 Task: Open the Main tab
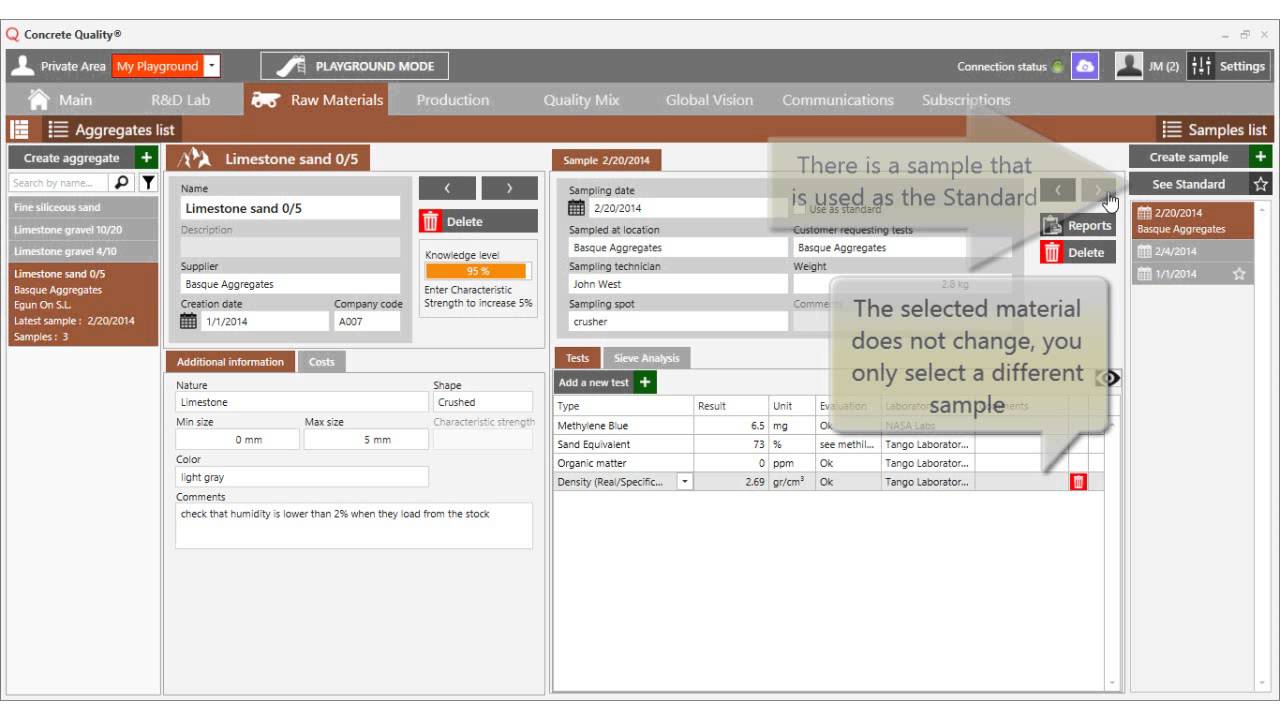pyautogui.click(x=61, y=100)
